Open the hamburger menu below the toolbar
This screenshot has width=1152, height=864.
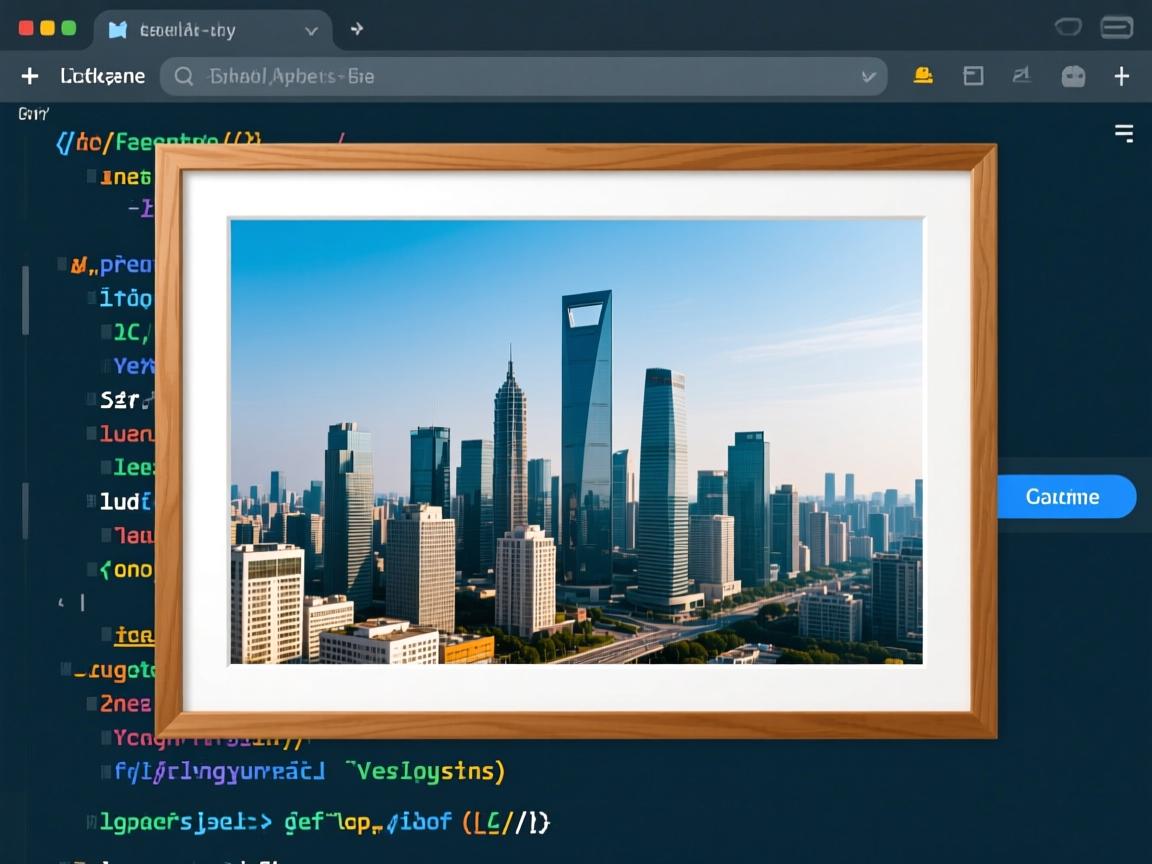[1123, 134]
